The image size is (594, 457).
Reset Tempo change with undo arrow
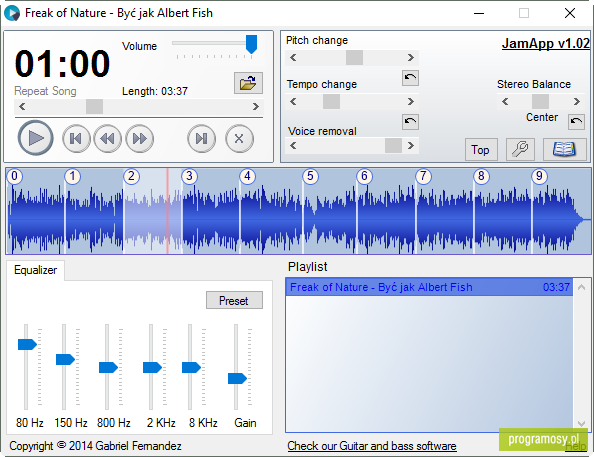(410, 122)
